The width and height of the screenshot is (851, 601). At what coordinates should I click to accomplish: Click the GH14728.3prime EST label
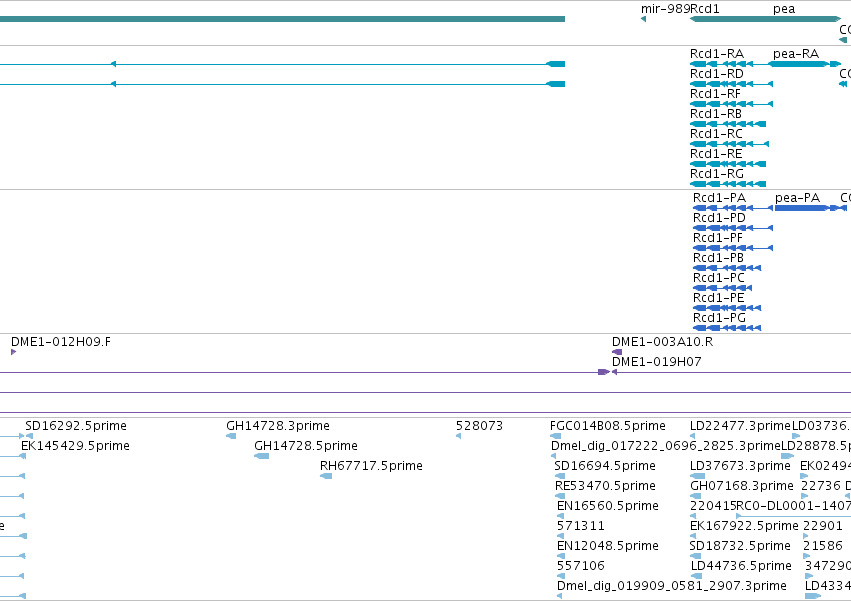pos(278,426)
